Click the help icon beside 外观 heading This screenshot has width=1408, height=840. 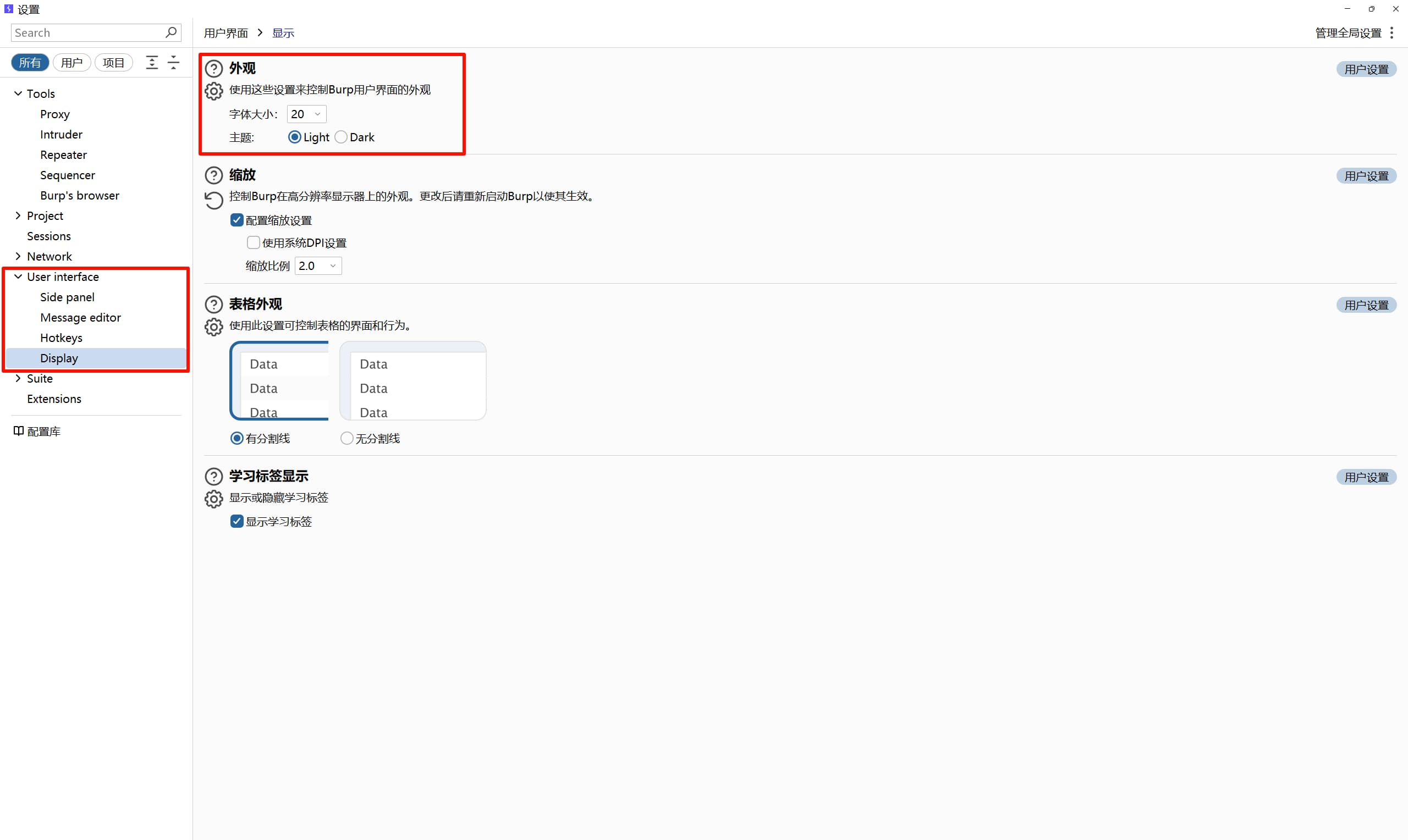pos(213,69)
